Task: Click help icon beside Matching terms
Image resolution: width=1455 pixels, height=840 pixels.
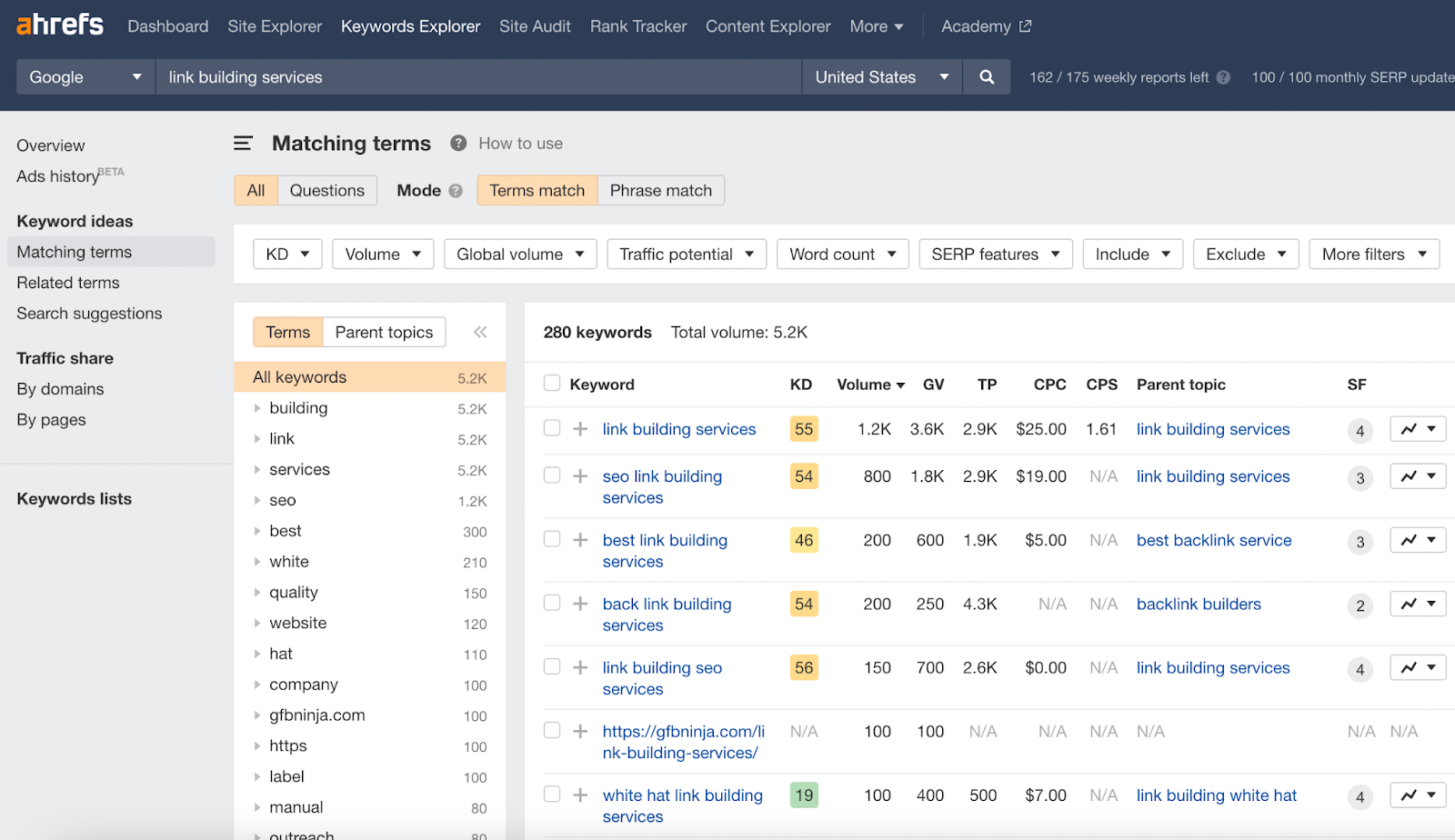Action: [458, 144]
